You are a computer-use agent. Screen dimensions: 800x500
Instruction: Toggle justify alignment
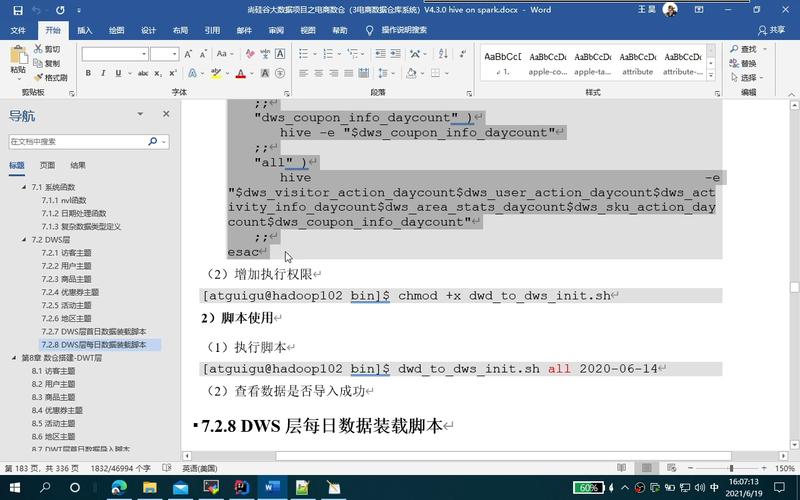(x=348, y=73)
